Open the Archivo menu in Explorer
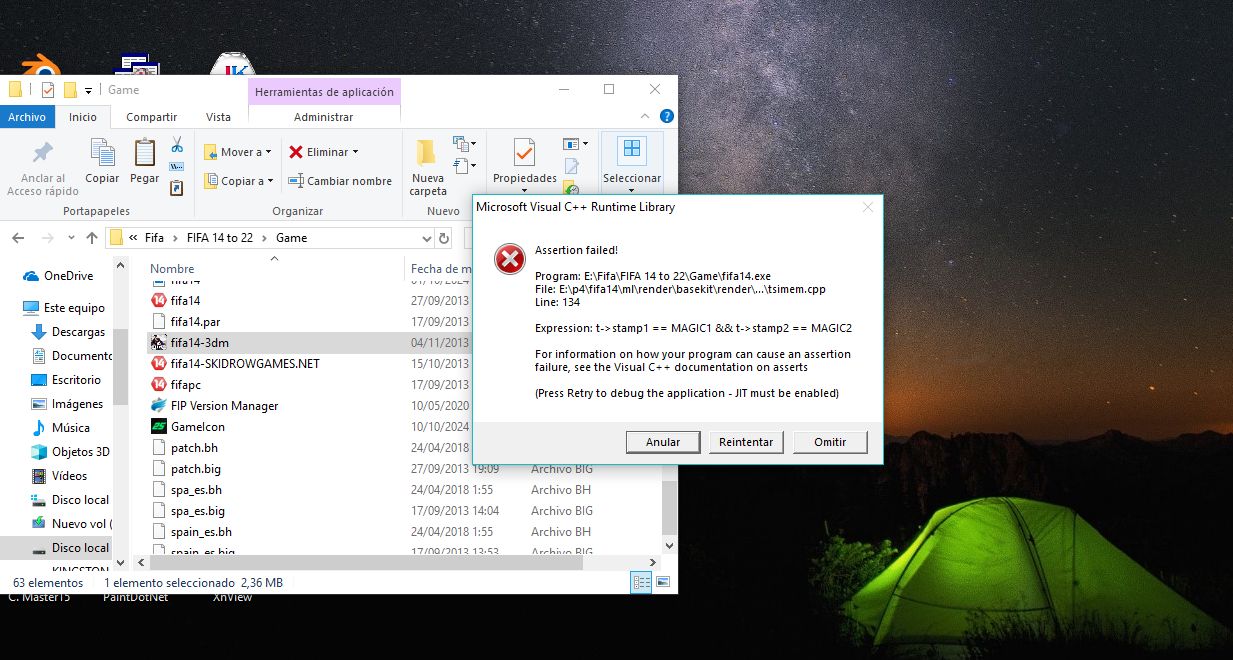Screen dimensions: 1233x660 coord(27,117)
